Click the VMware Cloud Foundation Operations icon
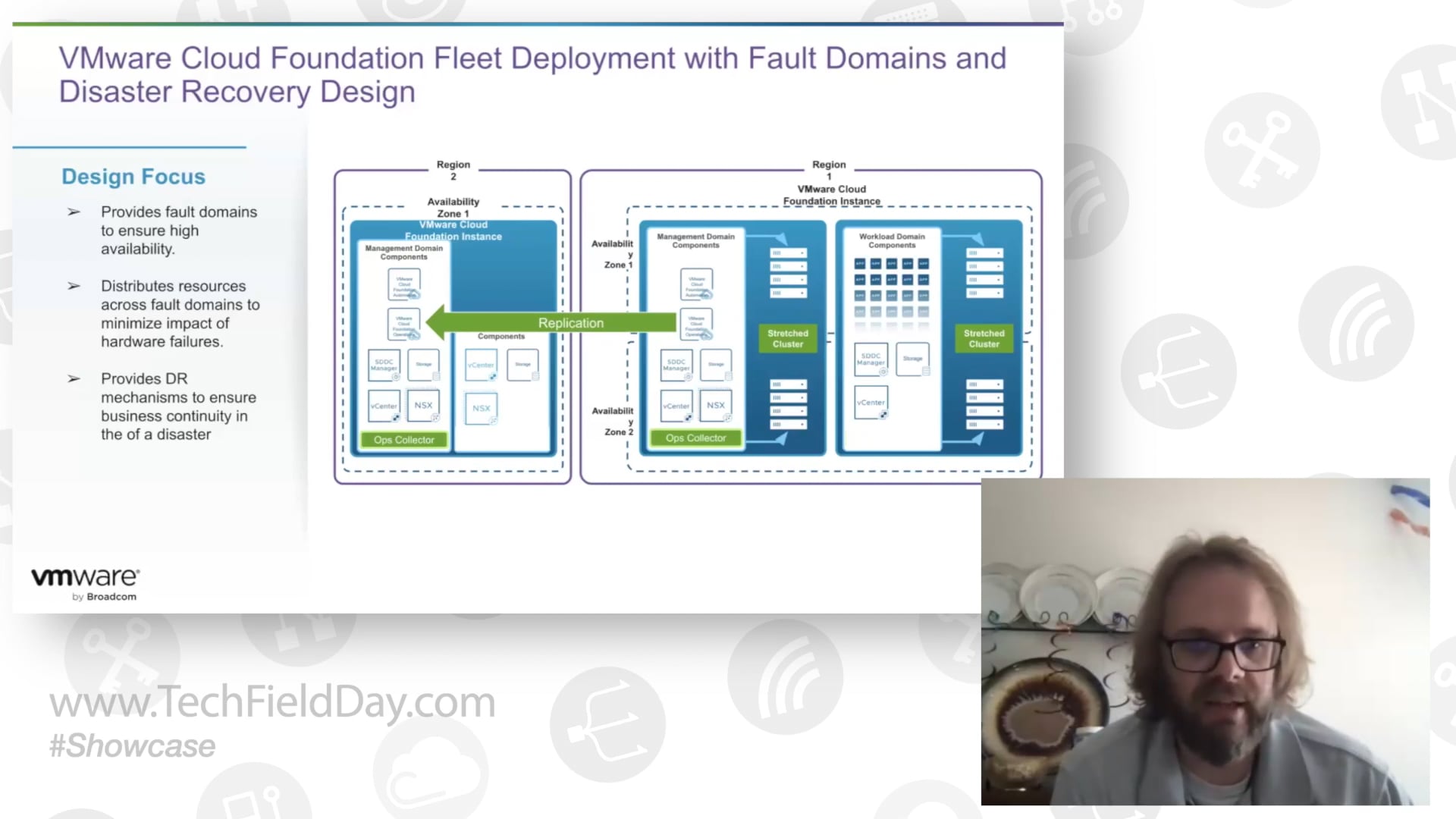1456x819 pixels. click(404, 323)
